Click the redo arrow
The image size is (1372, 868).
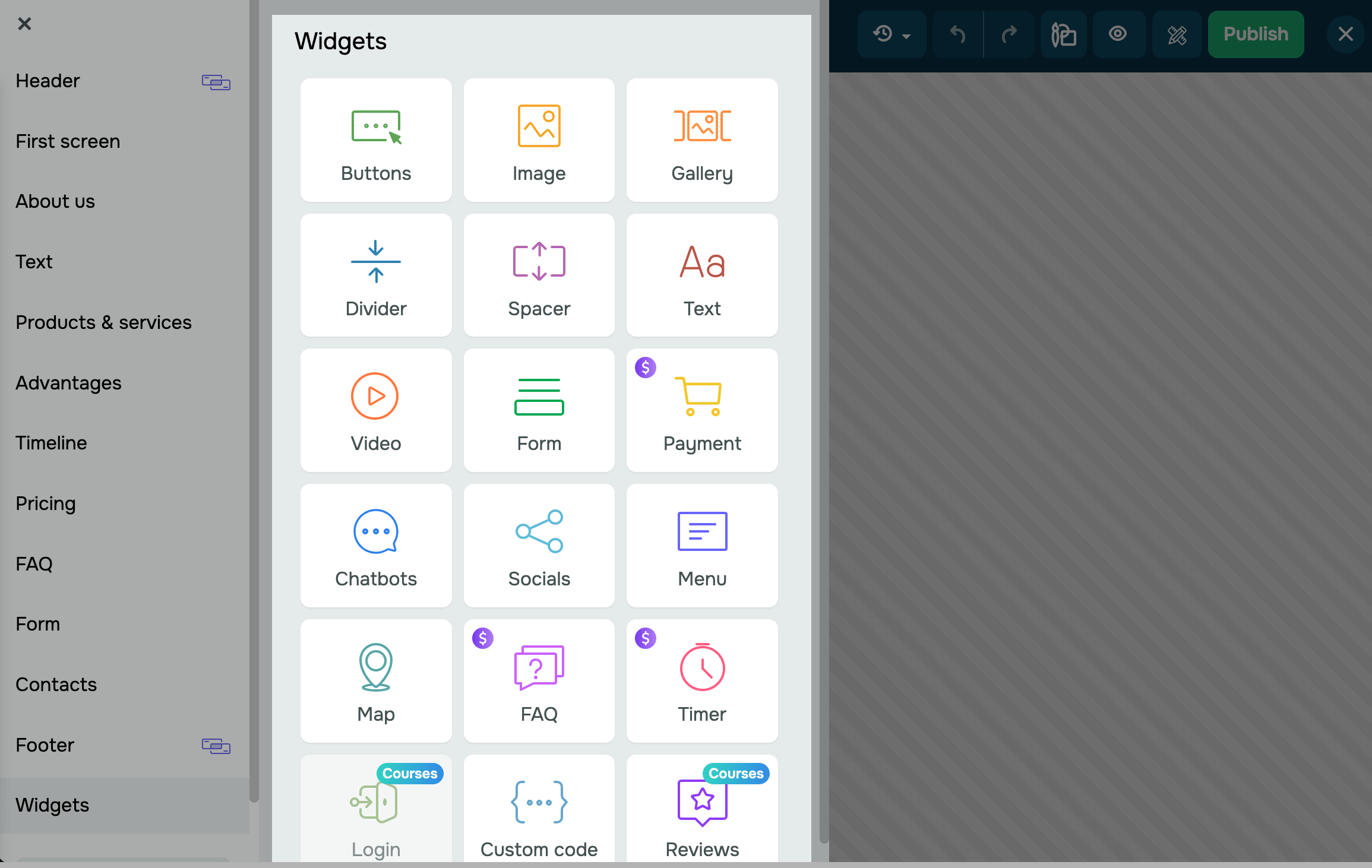(x=1009, y=34)
